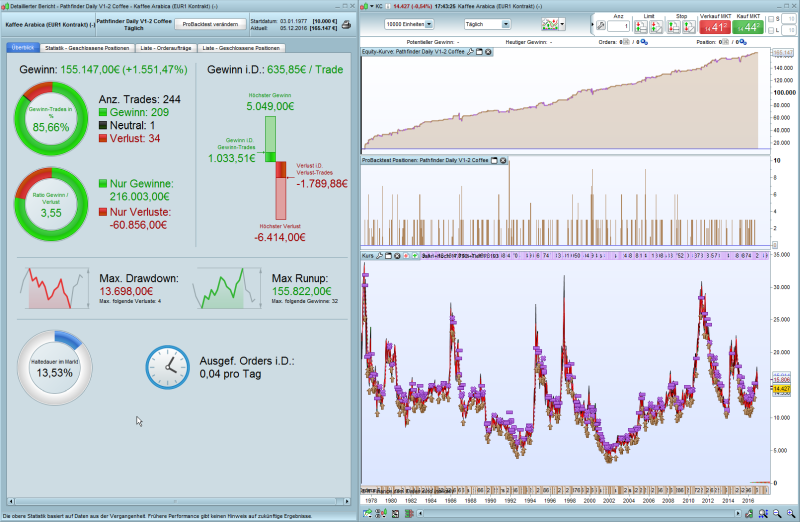The width and height of the screenshot is (800, 522).
Task: Click the Anz quantity input field
Action: (x=618, y=27)
